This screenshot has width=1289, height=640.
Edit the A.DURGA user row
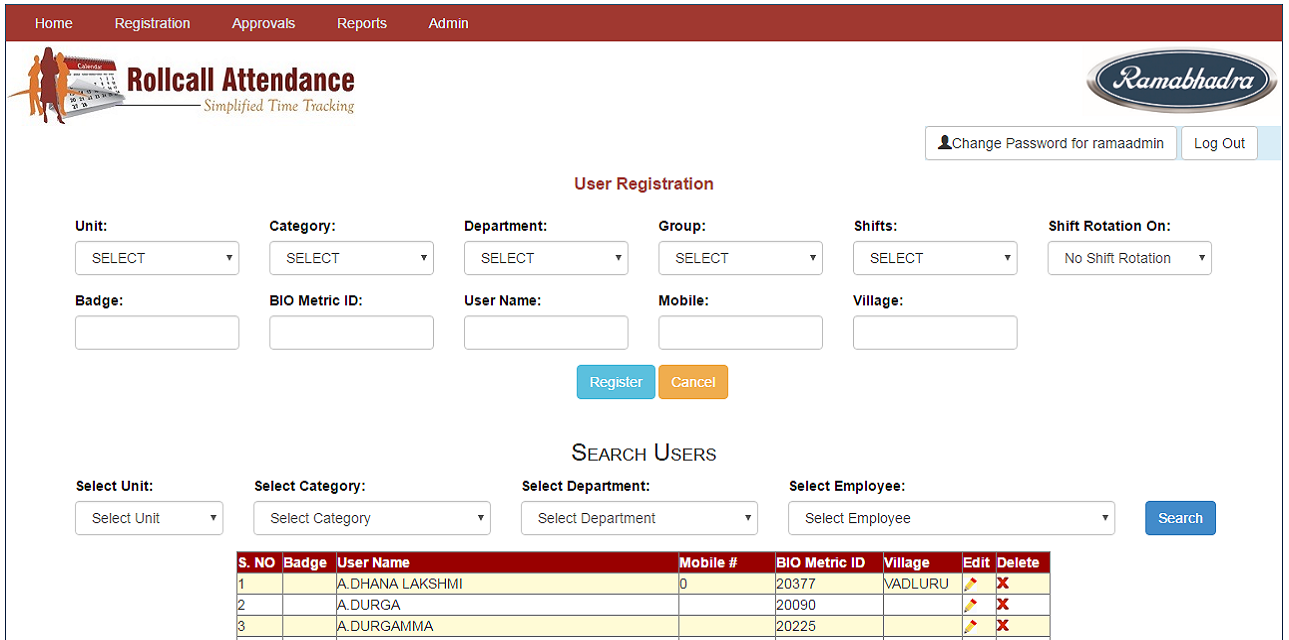coord(970,605)
